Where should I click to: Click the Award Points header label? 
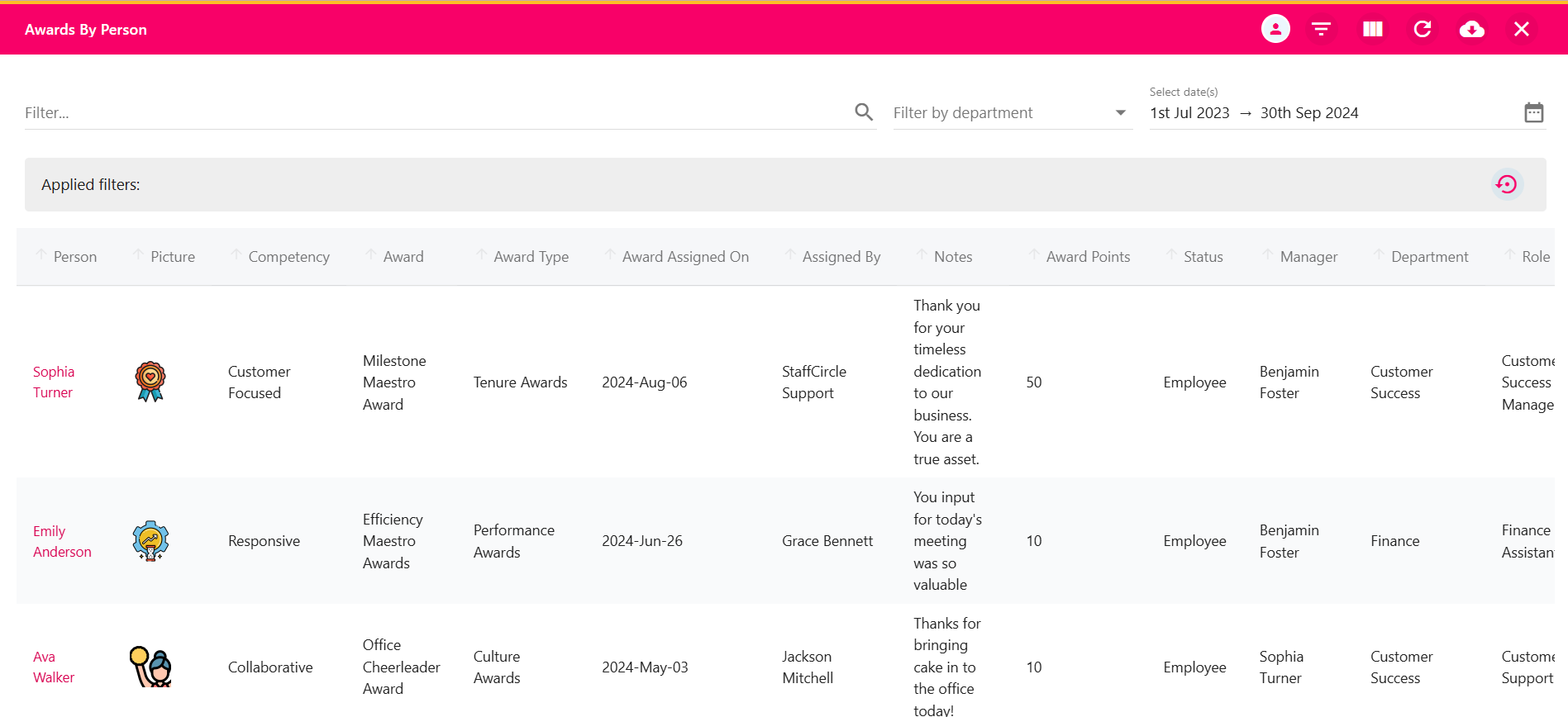point(1088,257)
